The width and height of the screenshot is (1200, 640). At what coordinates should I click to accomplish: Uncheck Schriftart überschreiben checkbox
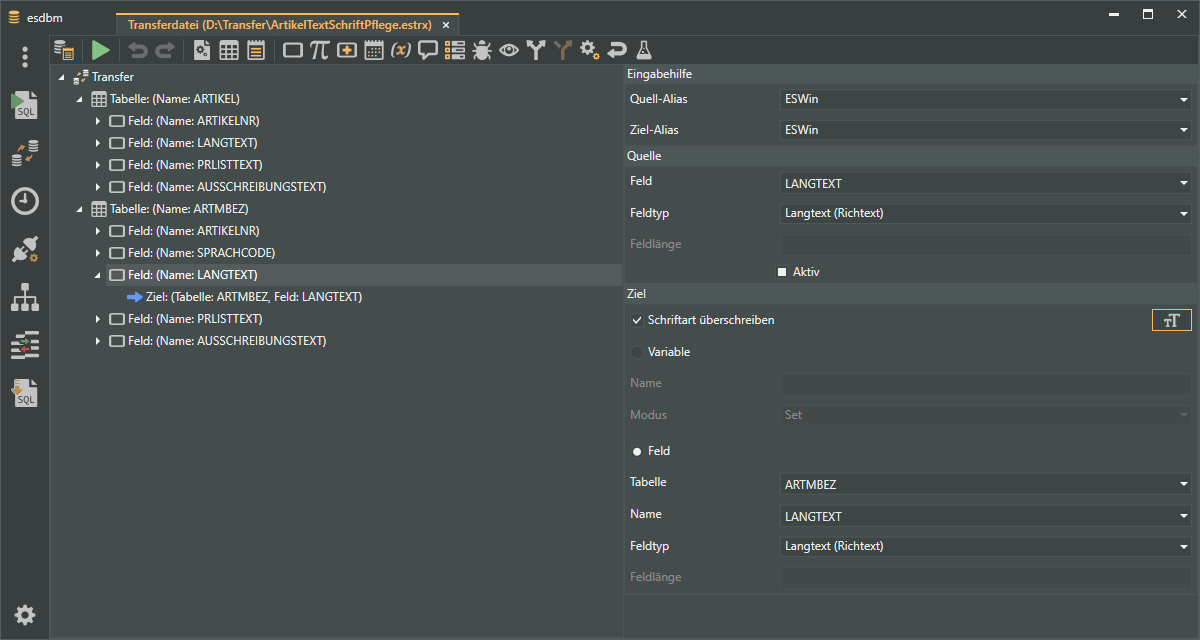click(637, 320)
